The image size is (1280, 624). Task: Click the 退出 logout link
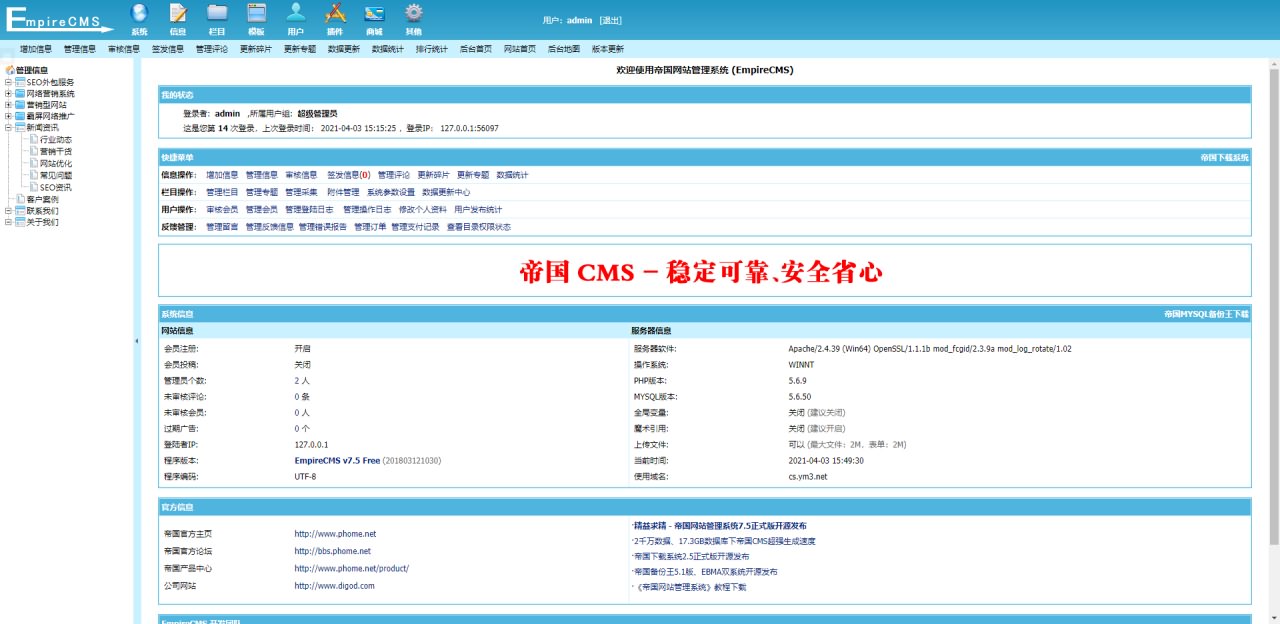coord(611,20)
